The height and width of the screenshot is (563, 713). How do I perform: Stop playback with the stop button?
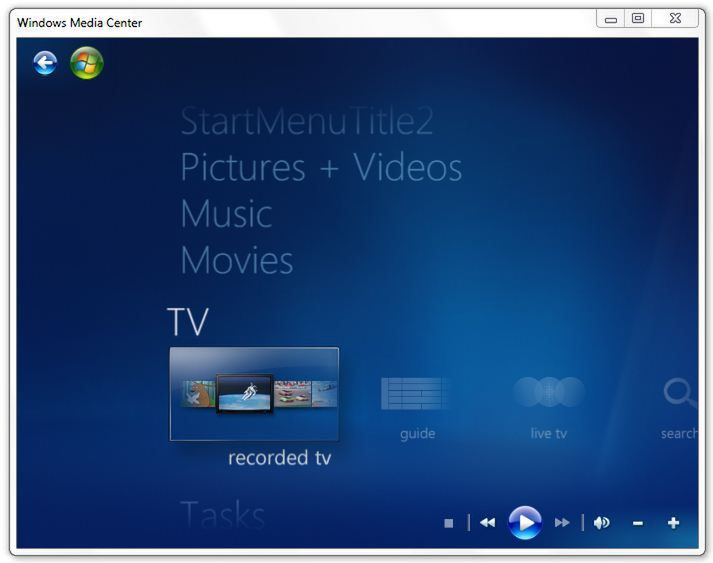(449, 523)
